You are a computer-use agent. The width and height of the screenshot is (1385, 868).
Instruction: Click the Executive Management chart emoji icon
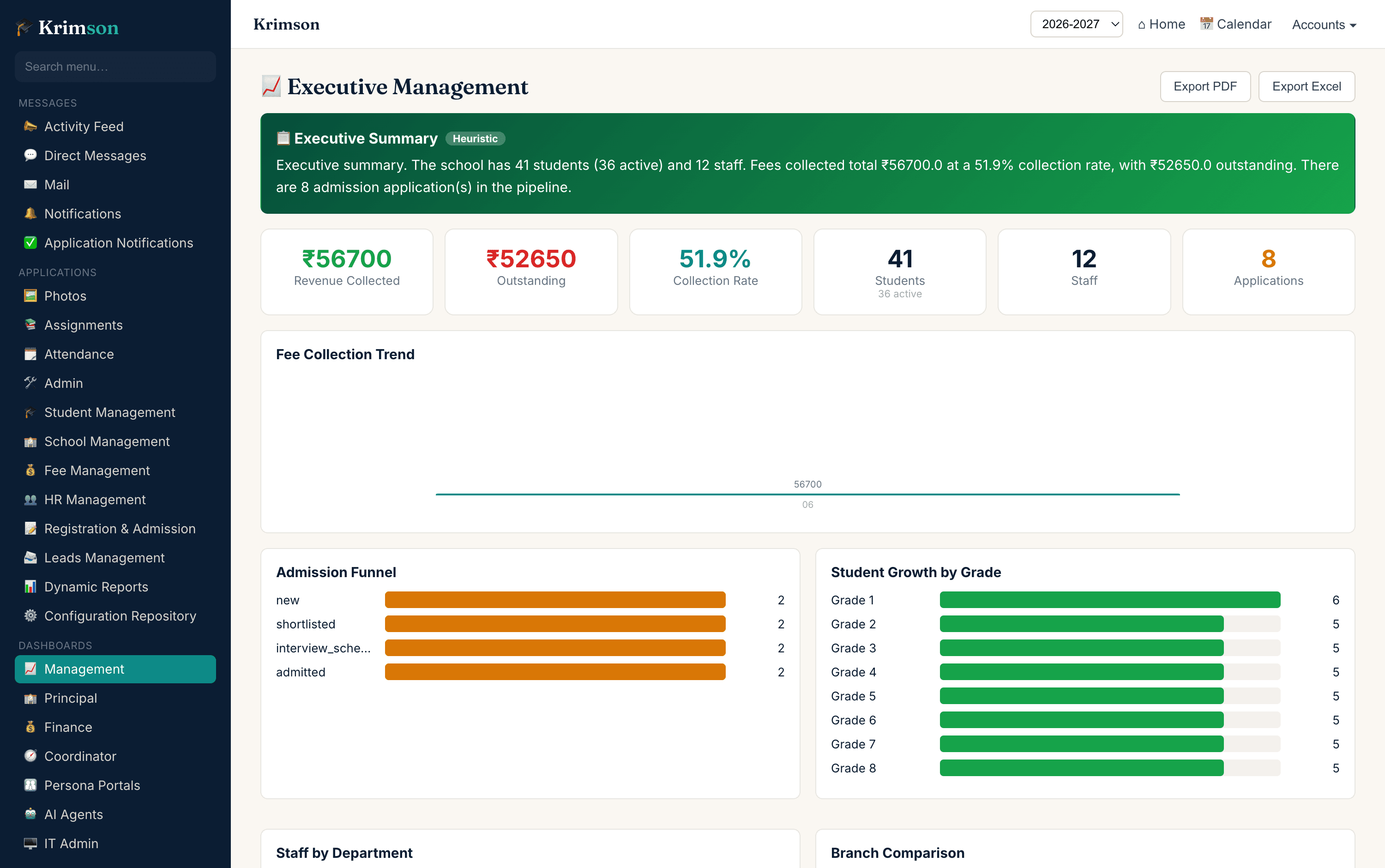coord(271,87)
